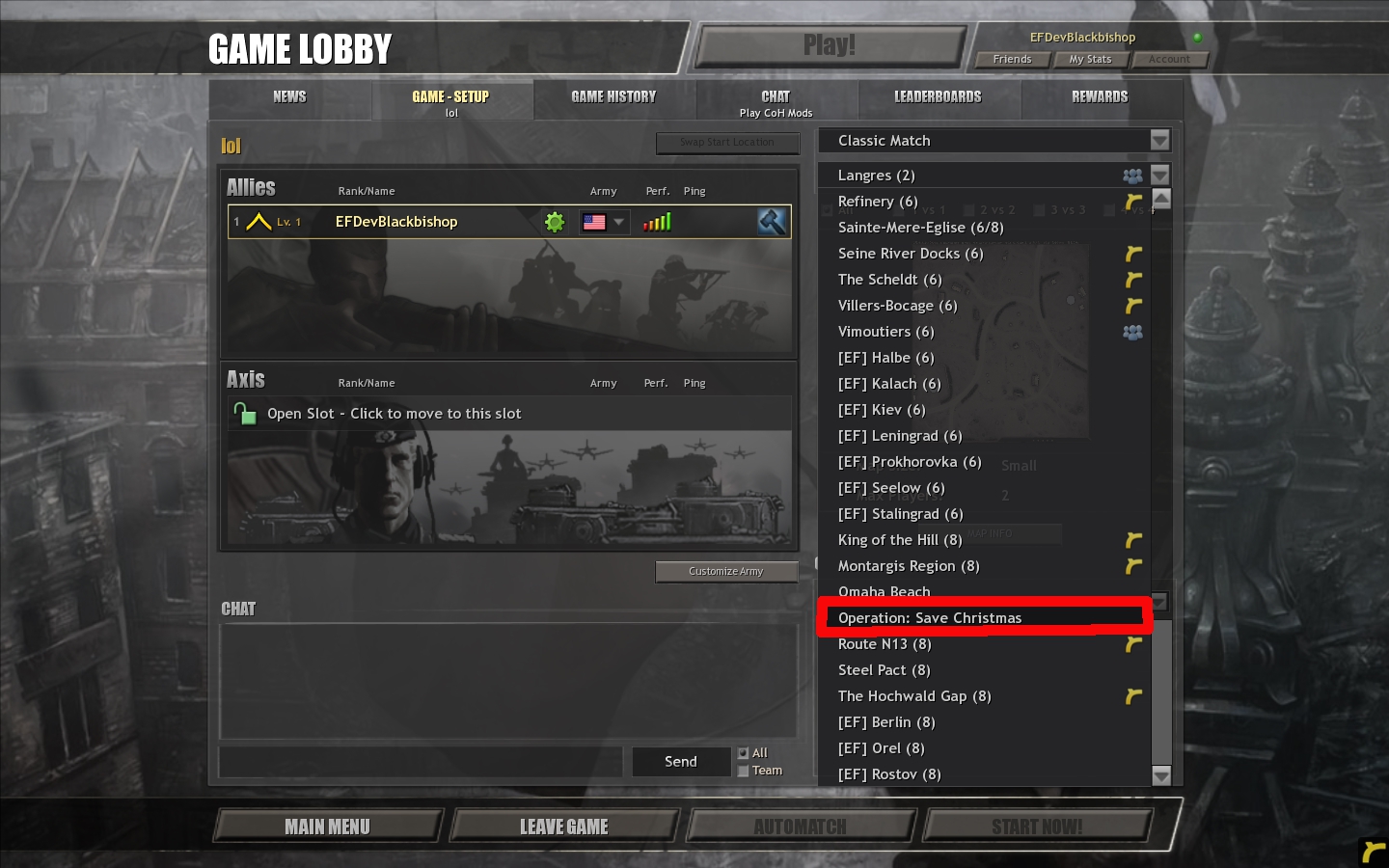Click the green online status dot
This screenshot has height=868, width=1389.
click(1197, 38)
